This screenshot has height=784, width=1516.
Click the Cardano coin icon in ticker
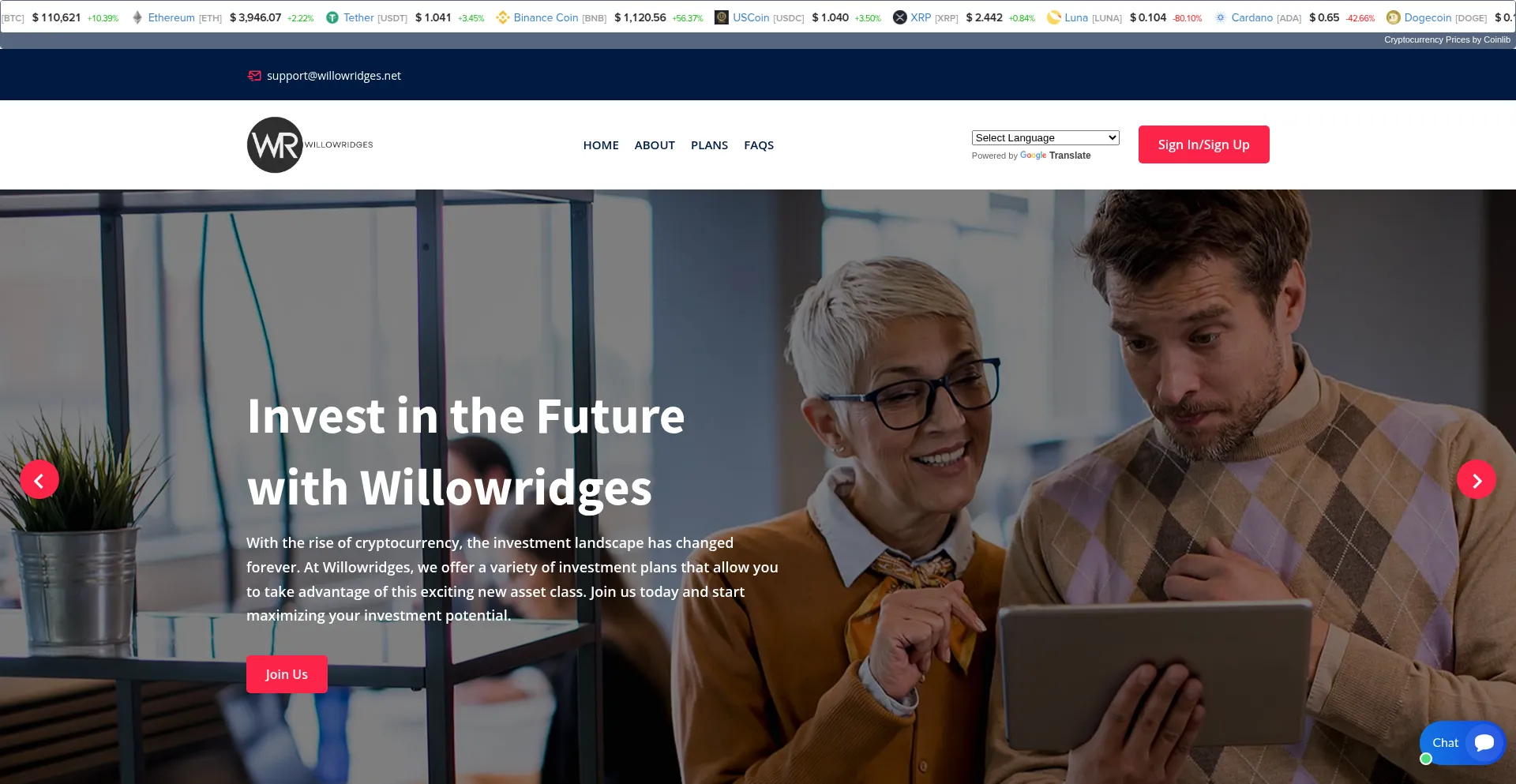pyautogui.click(x=1221, y=17)
